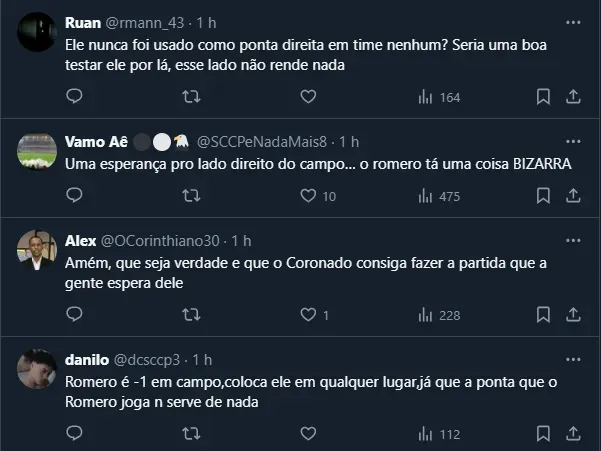The image size is (601, 451).
Task: Reply to Vamo Aê's tweet
Action: pyautogui.click(x=74, y=197)
